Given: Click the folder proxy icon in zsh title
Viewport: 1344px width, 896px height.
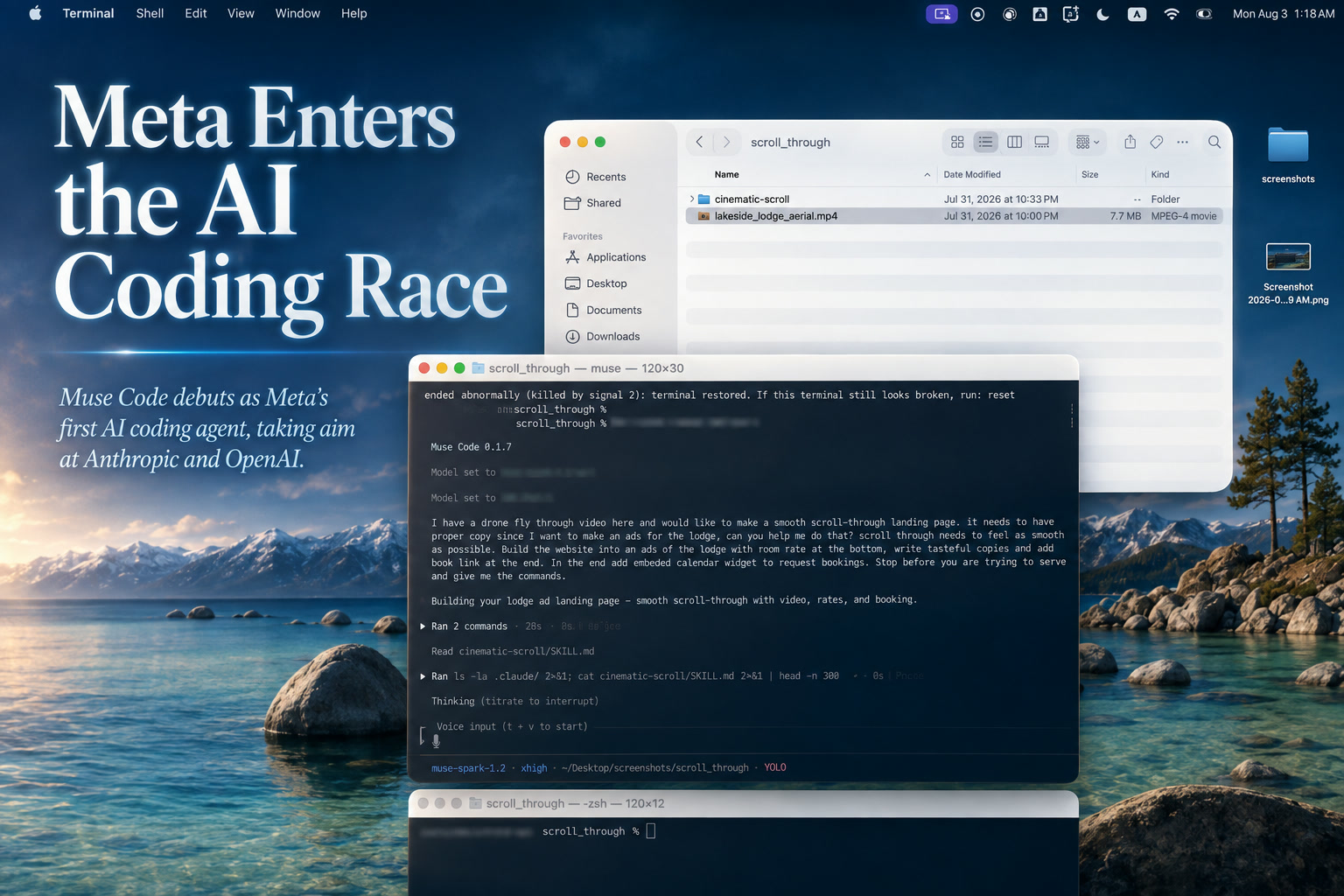Looking at the screenshot, I should pos(475,803).
